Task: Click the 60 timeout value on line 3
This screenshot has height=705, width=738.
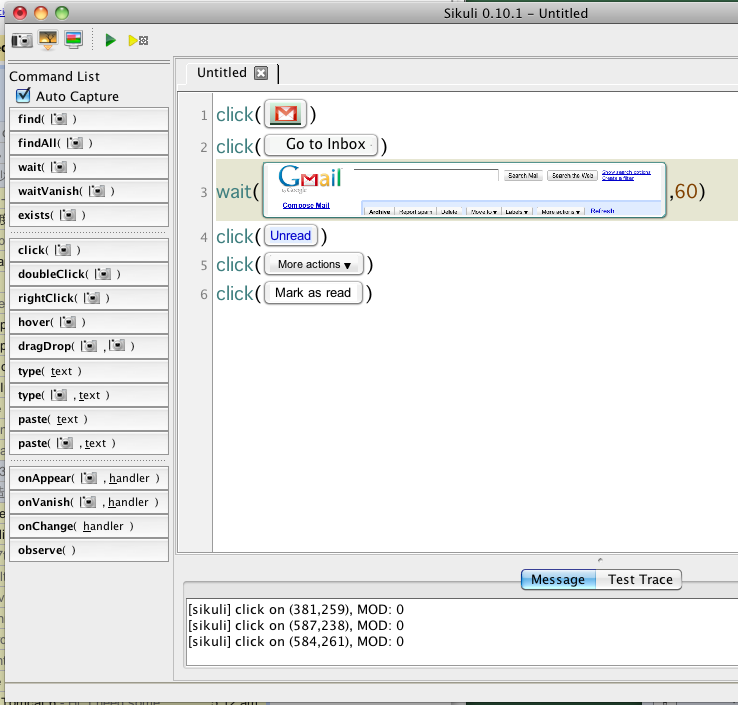Action: [x=686, y=192]
